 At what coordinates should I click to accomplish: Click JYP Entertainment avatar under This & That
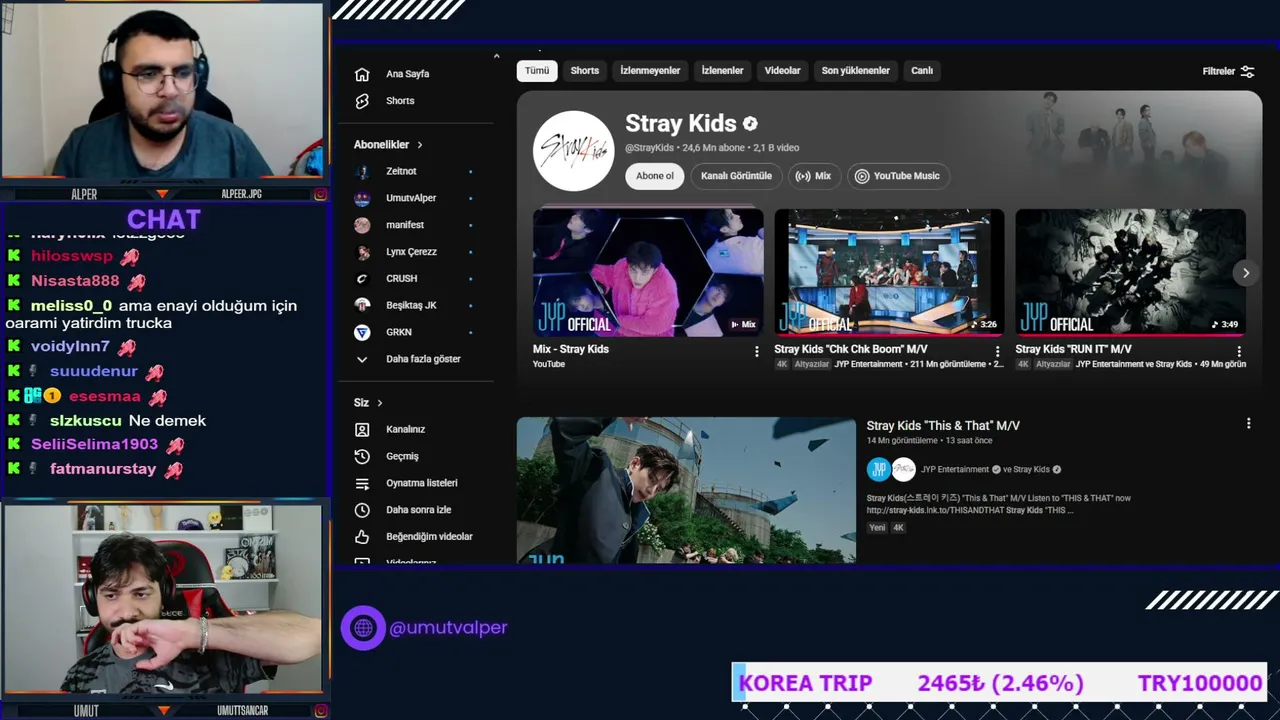(x=879, y=469)
